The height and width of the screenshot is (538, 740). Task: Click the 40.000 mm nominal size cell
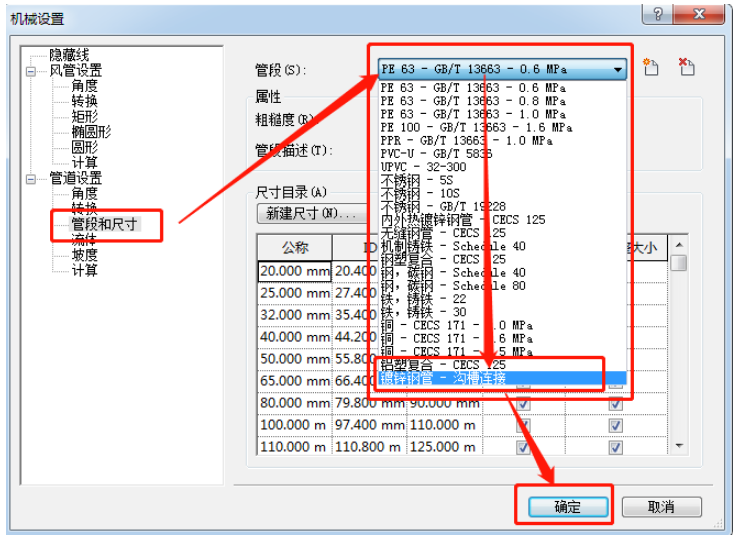click(295, 337)
